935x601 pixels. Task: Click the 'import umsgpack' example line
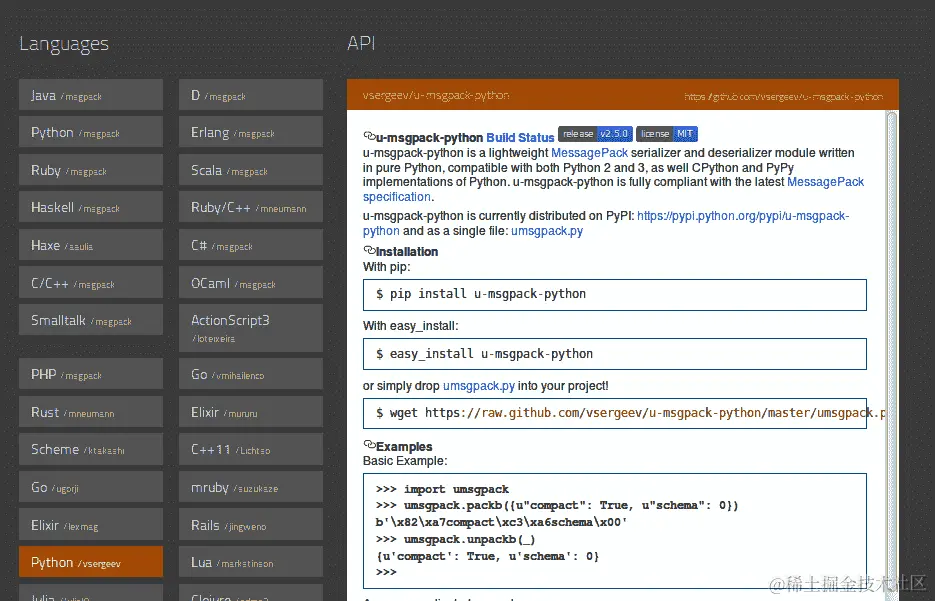point(442,489)
